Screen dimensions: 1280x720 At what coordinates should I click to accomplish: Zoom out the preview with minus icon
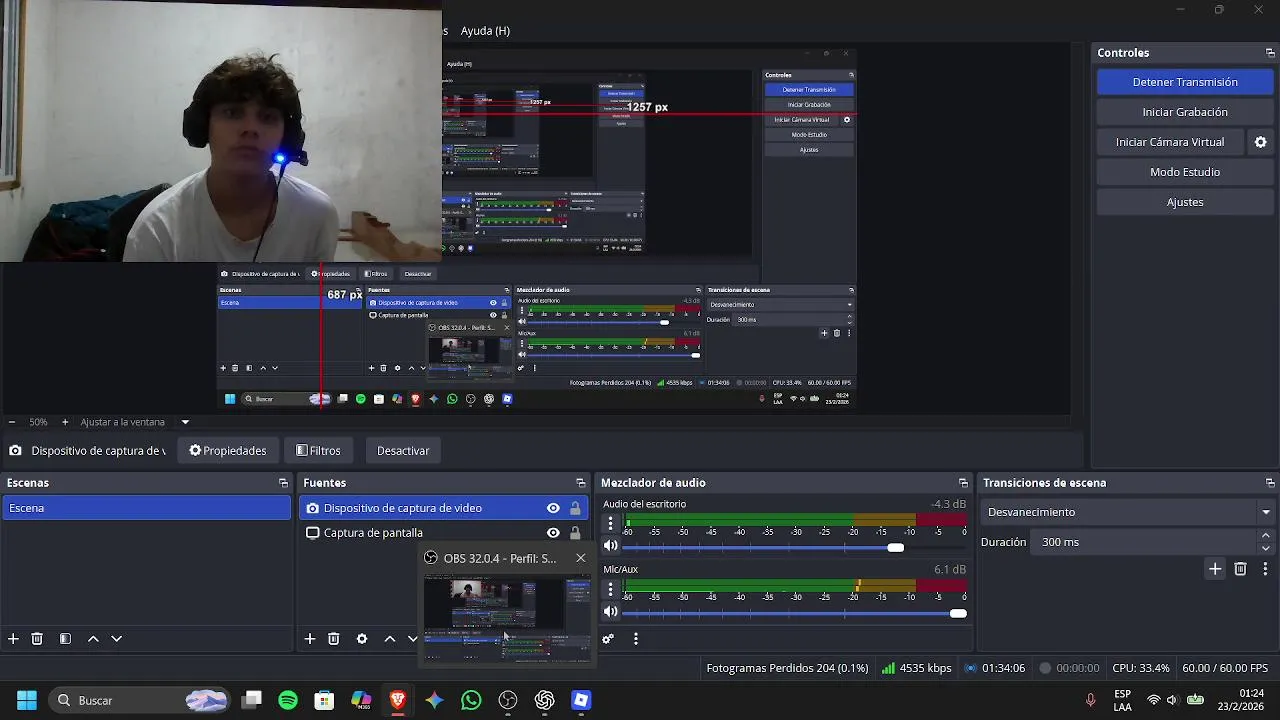coord(11,422)
